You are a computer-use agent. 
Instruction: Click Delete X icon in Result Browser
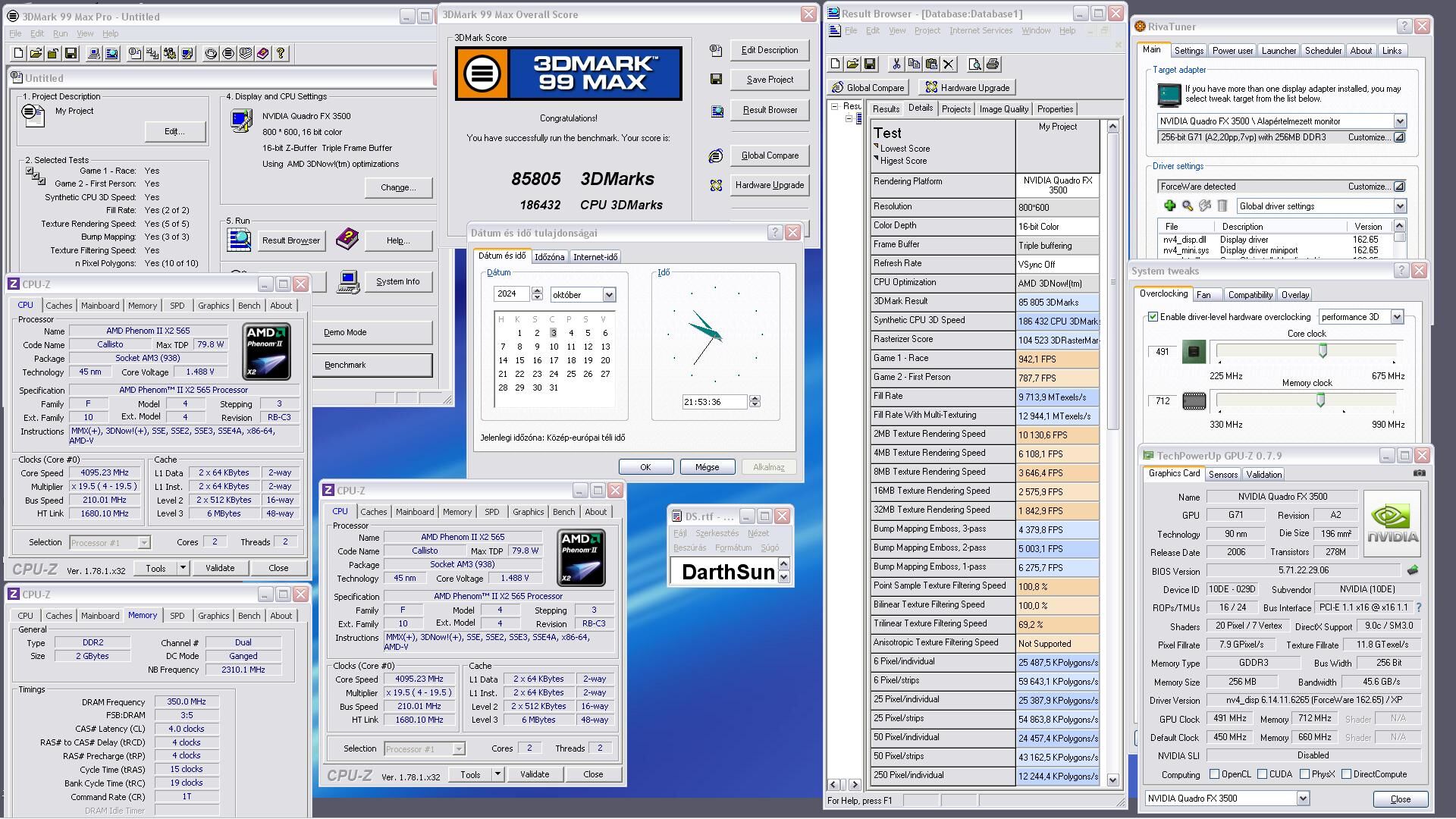click(x=949, y=64)
